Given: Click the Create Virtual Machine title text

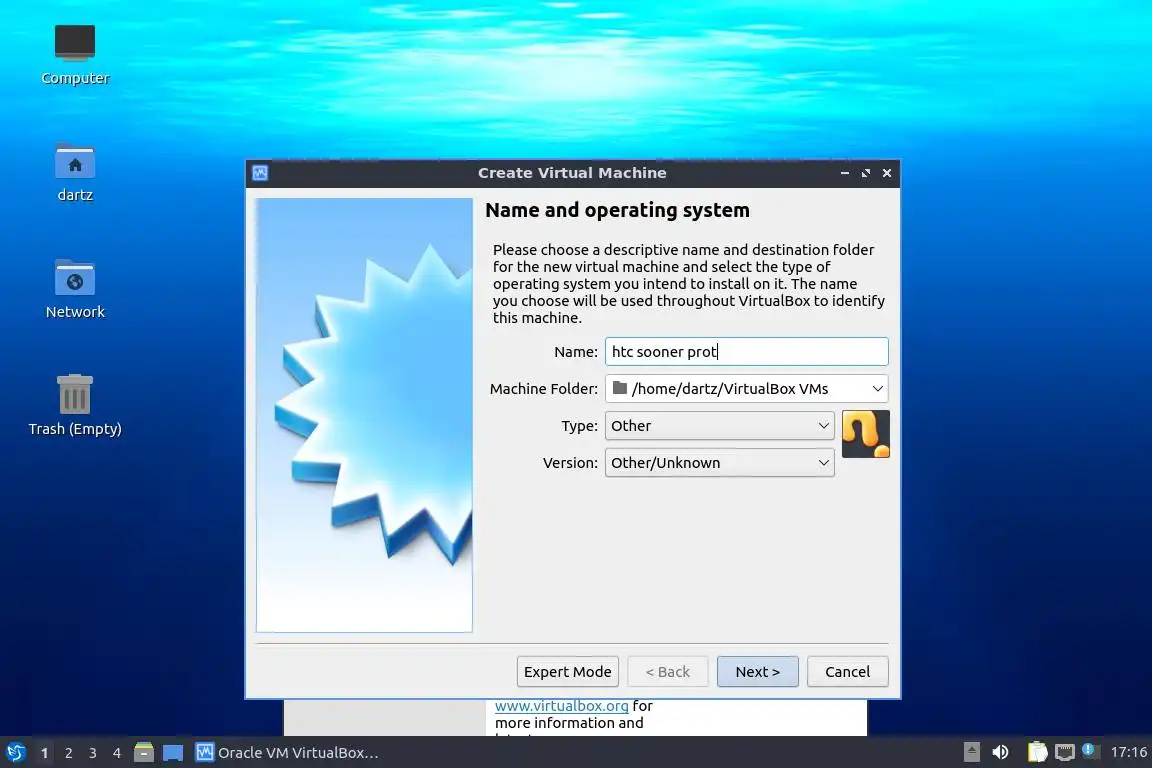Looking at the screenshot, I should pos(572,173).
